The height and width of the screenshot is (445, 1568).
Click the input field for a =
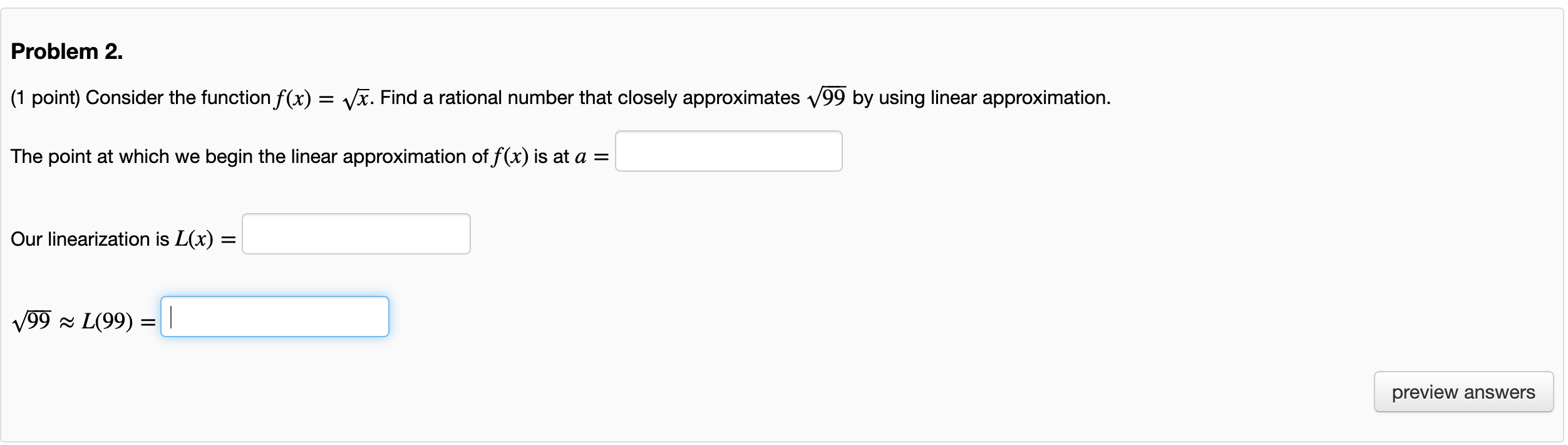click(x=728, y=151)
